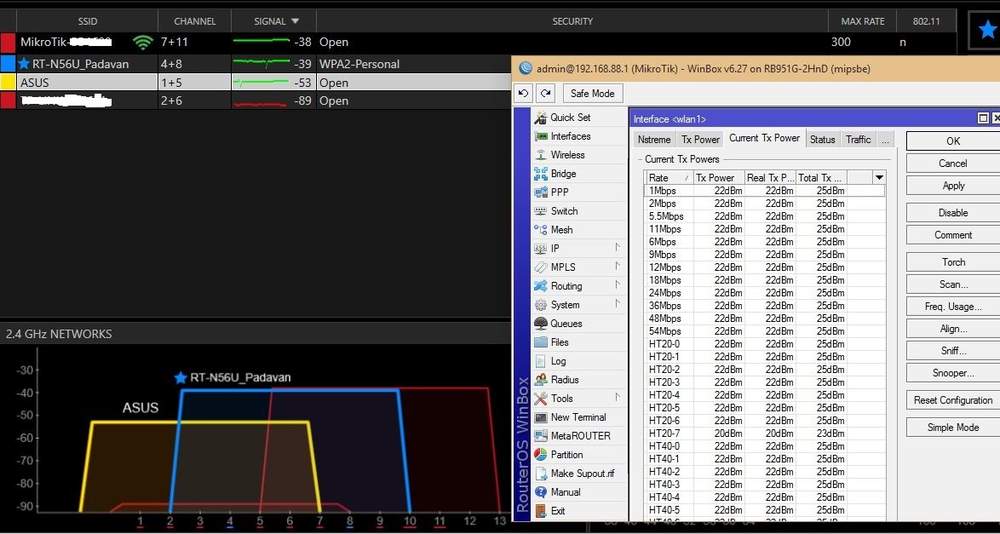Click the Partition pie icon
The height and width of the screenshot is (534, 1000).
click(541, 454)
